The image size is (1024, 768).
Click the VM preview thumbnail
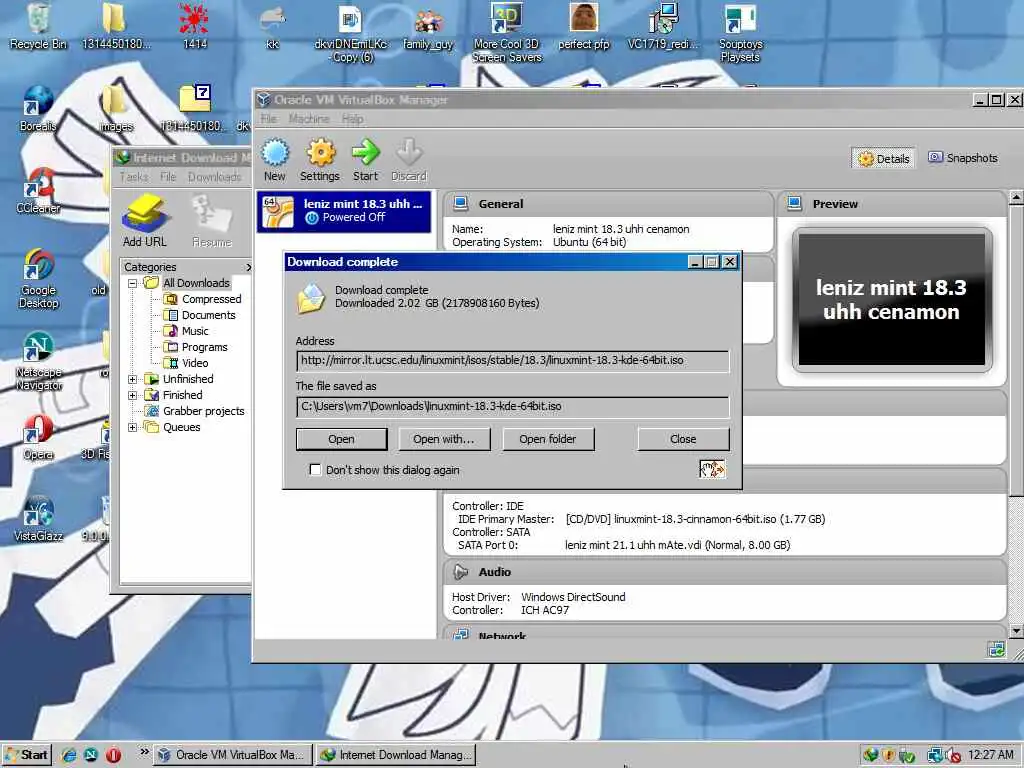(x=891, y=300)
